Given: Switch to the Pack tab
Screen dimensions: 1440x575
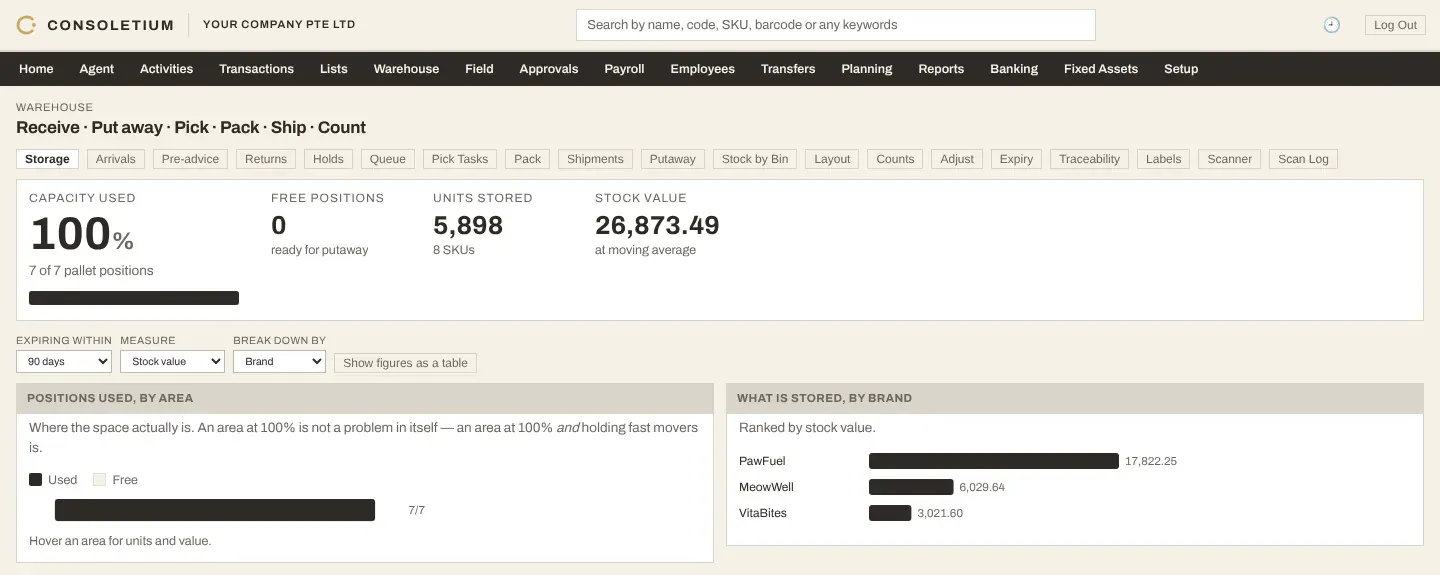Looking at the screenshot, I should point(528,159).
